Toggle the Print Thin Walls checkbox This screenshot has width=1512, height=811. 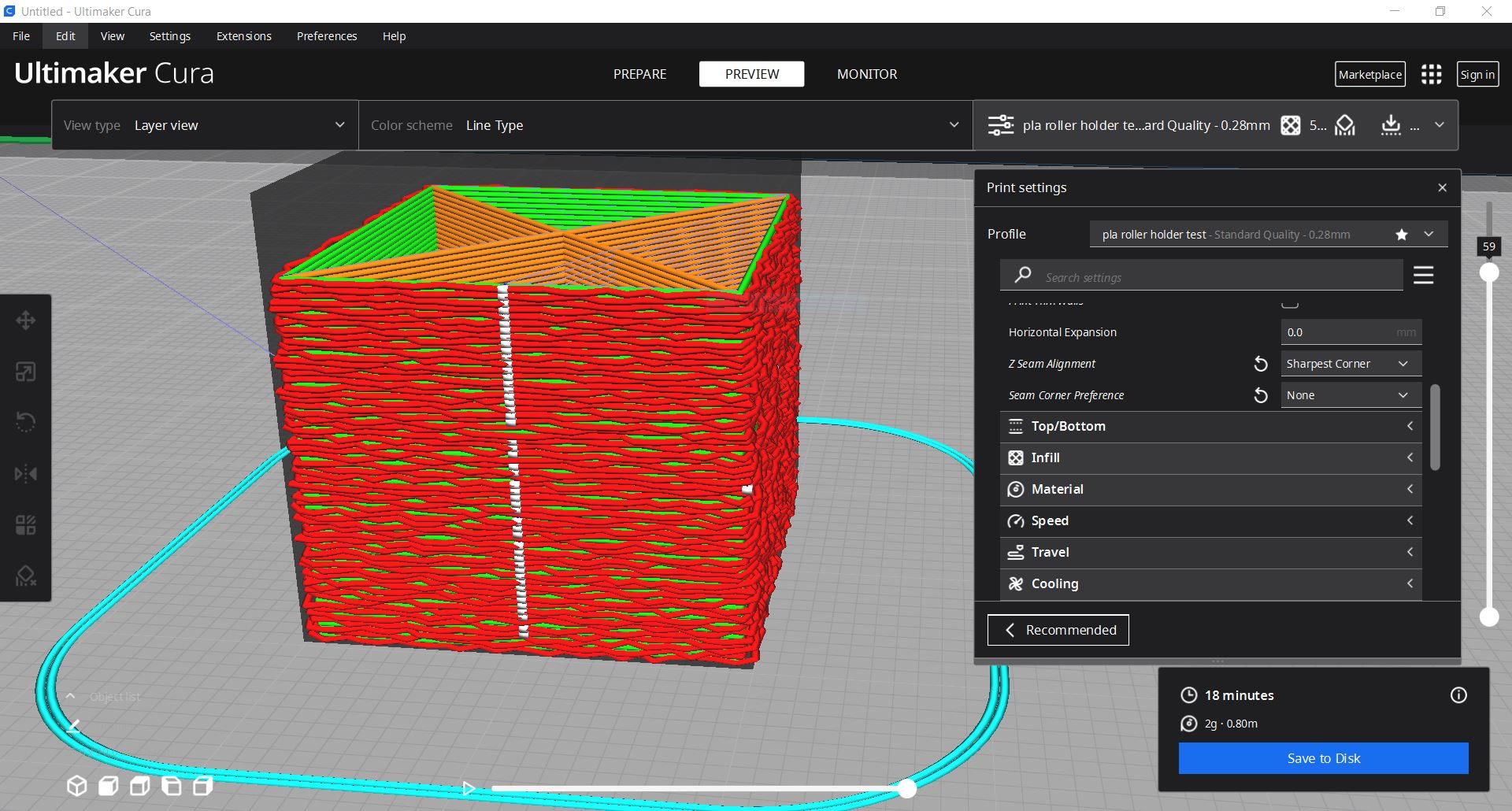(x=1290, y=303)
